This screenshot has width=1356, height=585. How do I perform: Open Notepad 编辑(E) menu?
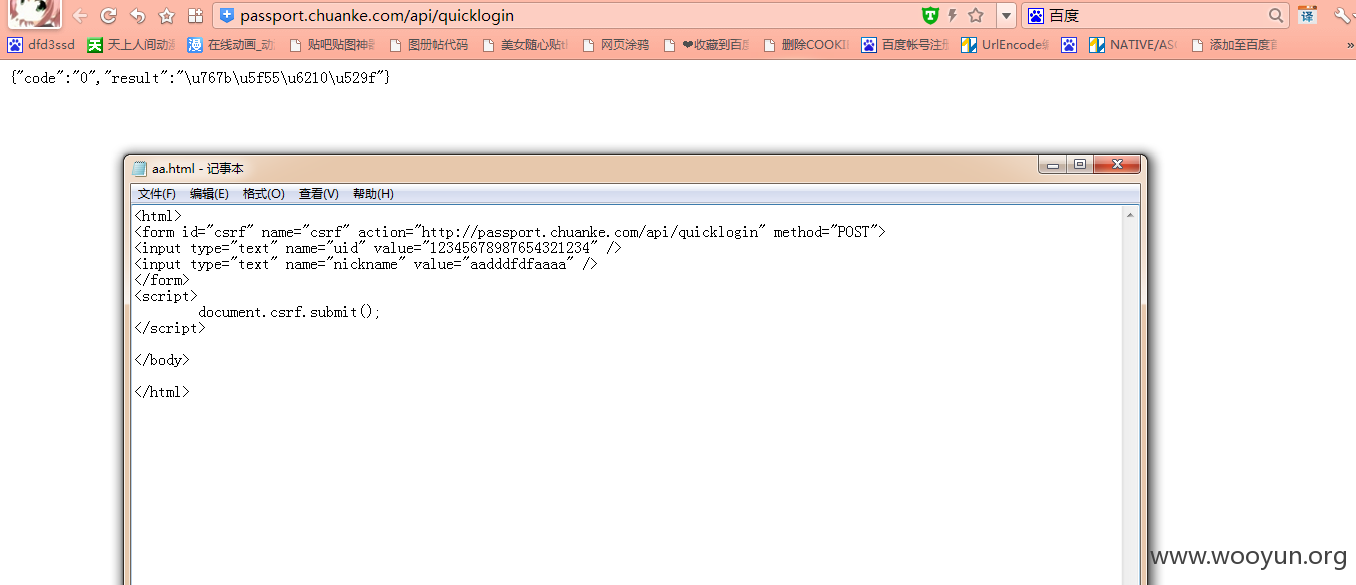pyautogui.click(x=209, y=194)
